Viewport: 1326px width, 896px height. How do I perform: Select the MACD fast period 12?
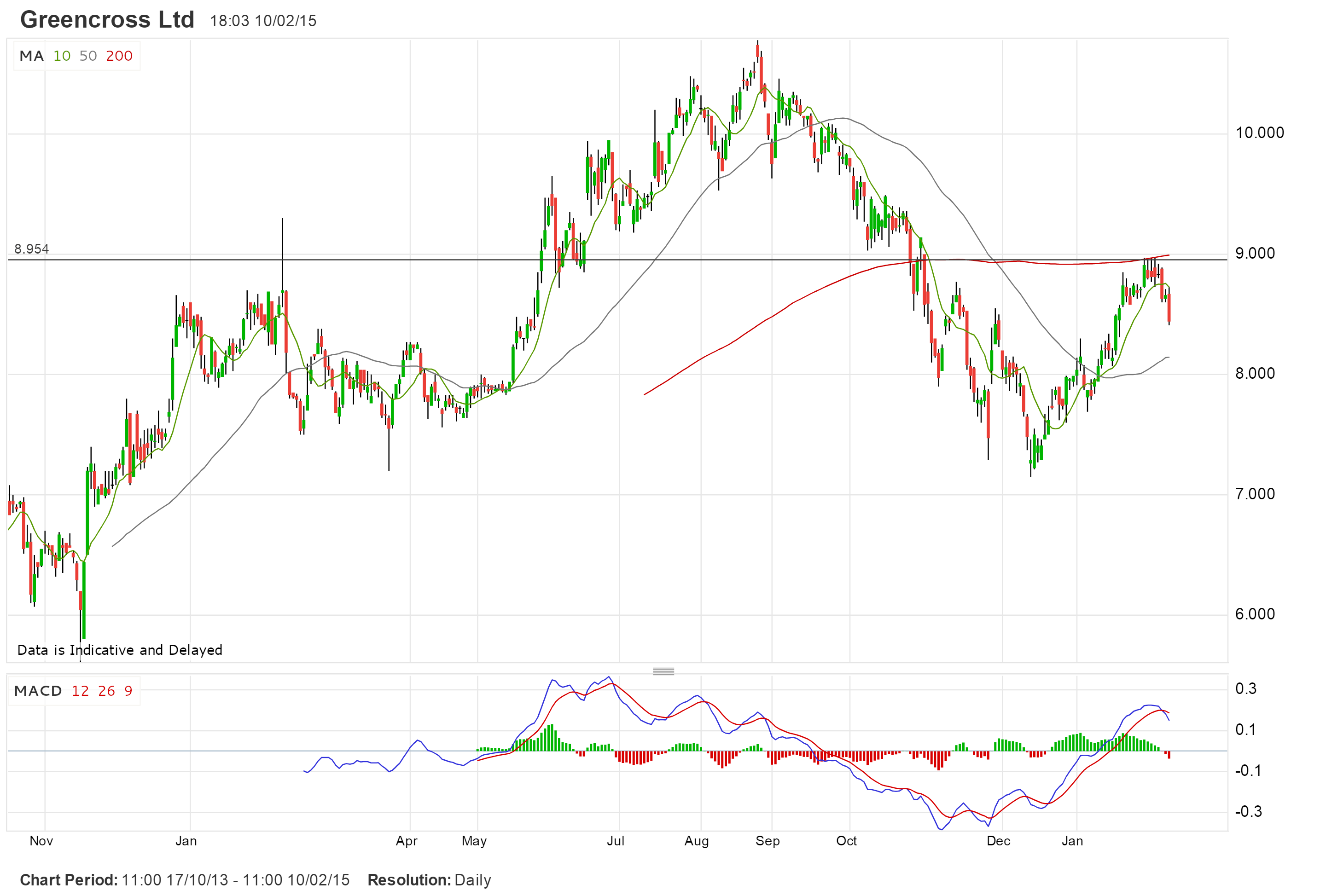pos(81,691)
